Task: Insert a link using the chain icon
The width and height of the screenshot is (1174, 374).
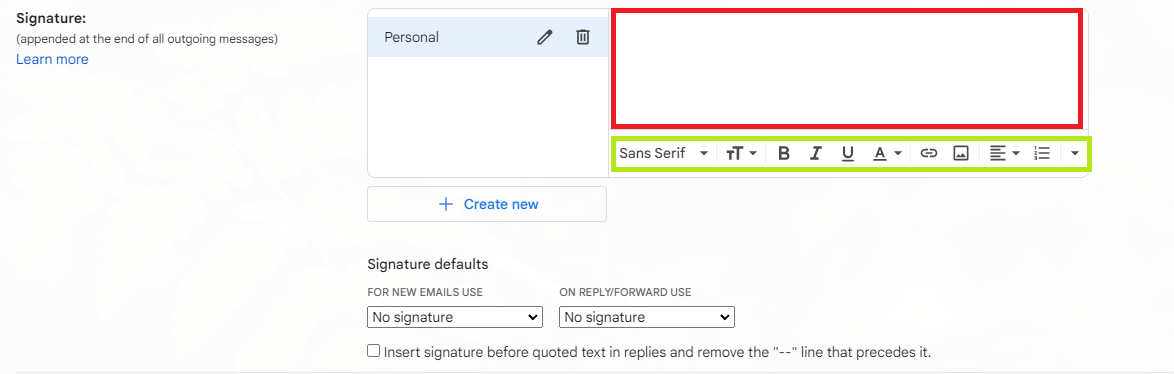Action: (928, 153)
